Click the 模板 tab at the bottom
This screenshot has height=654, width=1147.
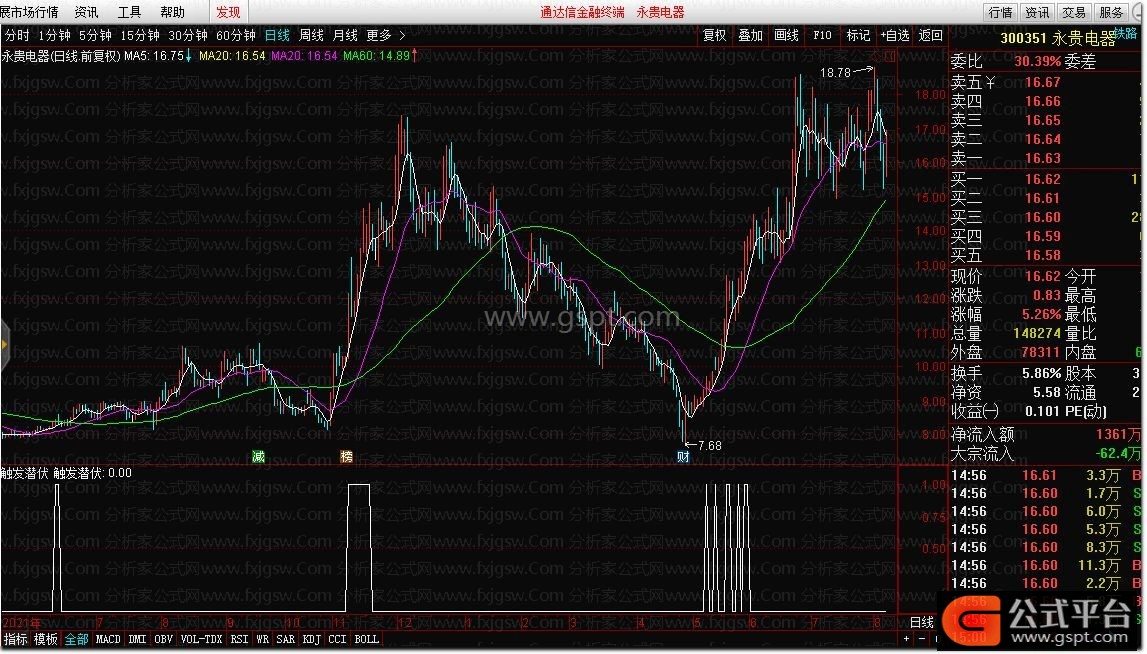[x=45, y=639]
